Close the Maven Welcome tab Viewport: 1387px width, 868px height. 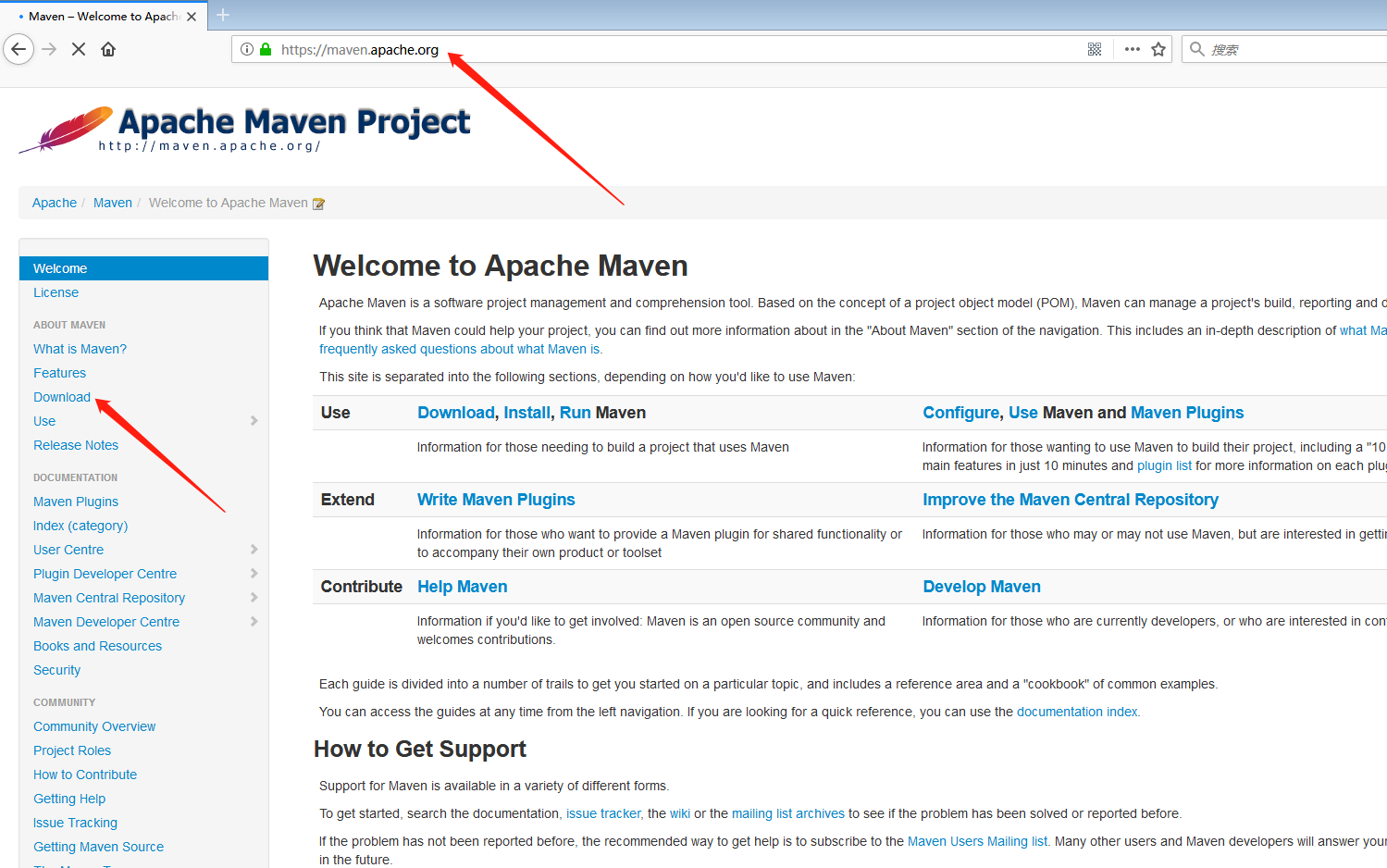tap(192, 16)
